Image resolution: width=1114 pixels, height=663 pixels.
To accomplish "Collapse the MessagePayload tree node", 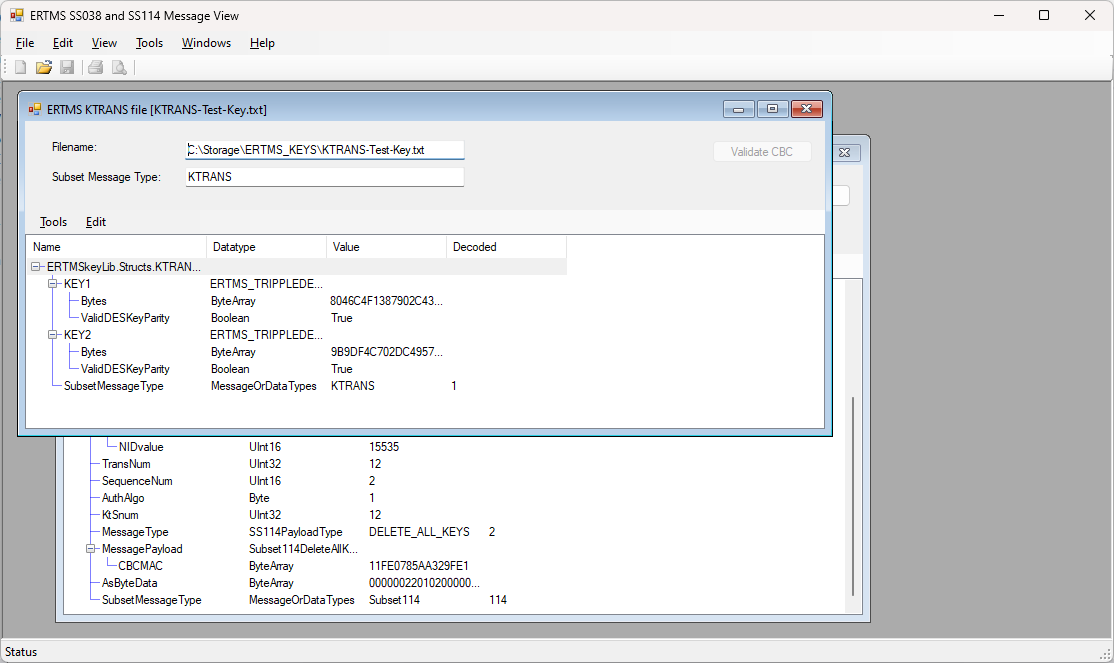I will [91, 549].
